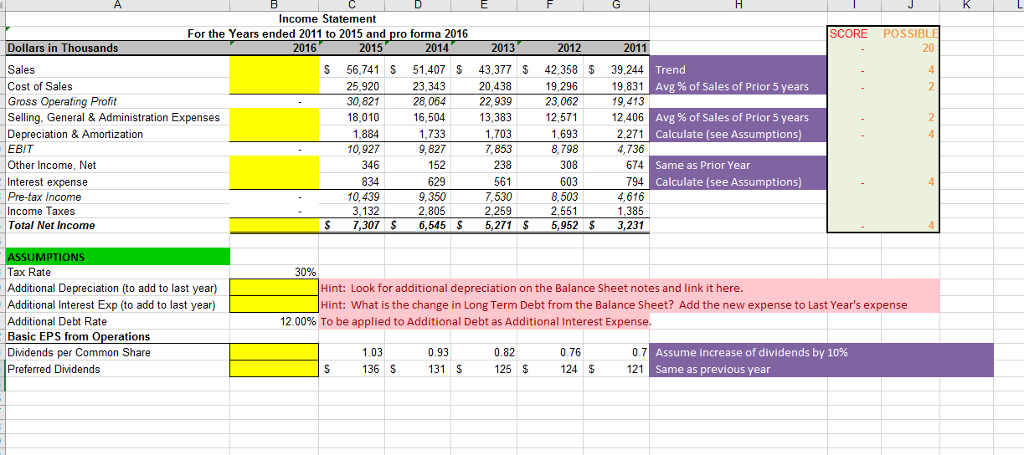
Task: Click the red SCORE header cell
Action: 848,34
